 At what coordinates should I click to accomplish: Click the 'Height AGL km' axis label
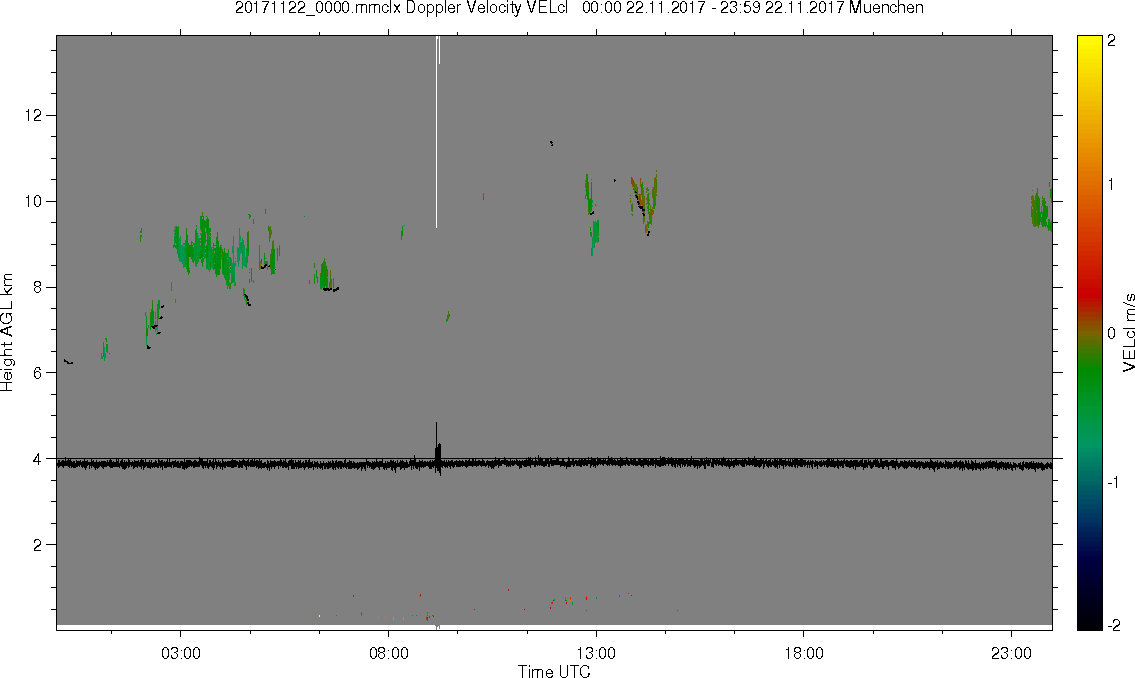(7, 332)
